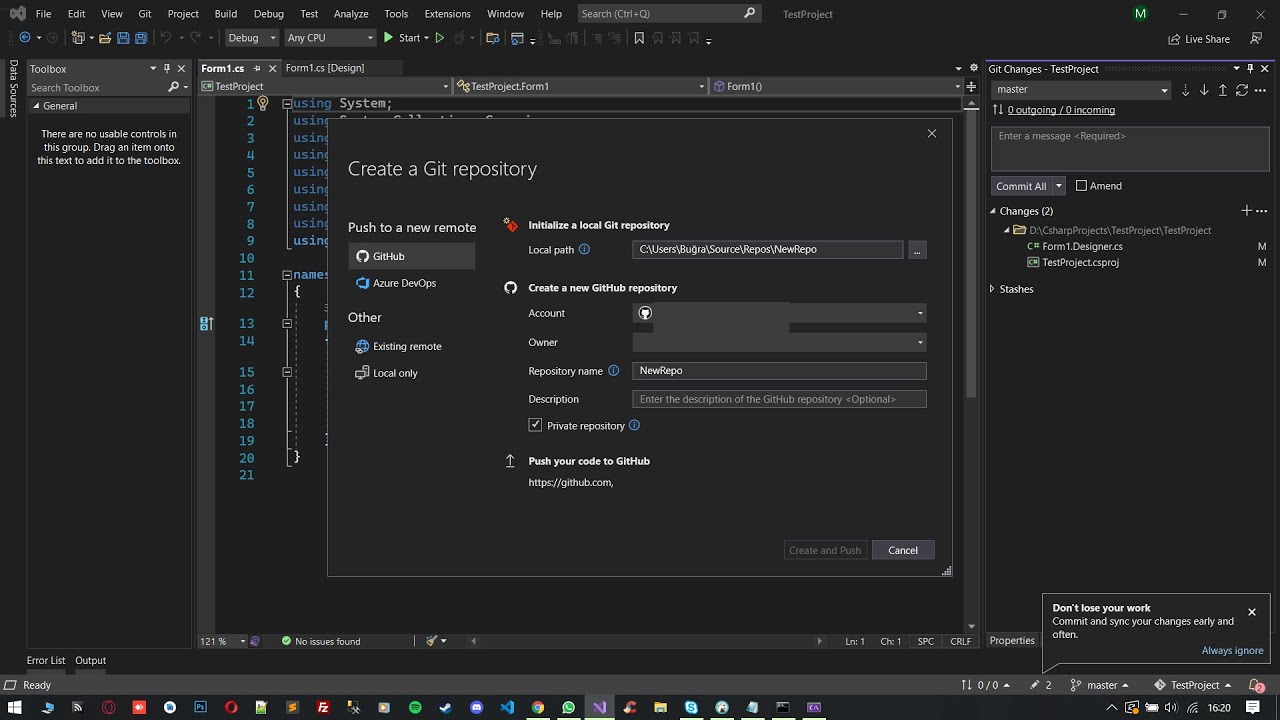Click Start Without Debugging outline arrow
Viewport: 1280px width, 720px height.
[x=439, y=39]
